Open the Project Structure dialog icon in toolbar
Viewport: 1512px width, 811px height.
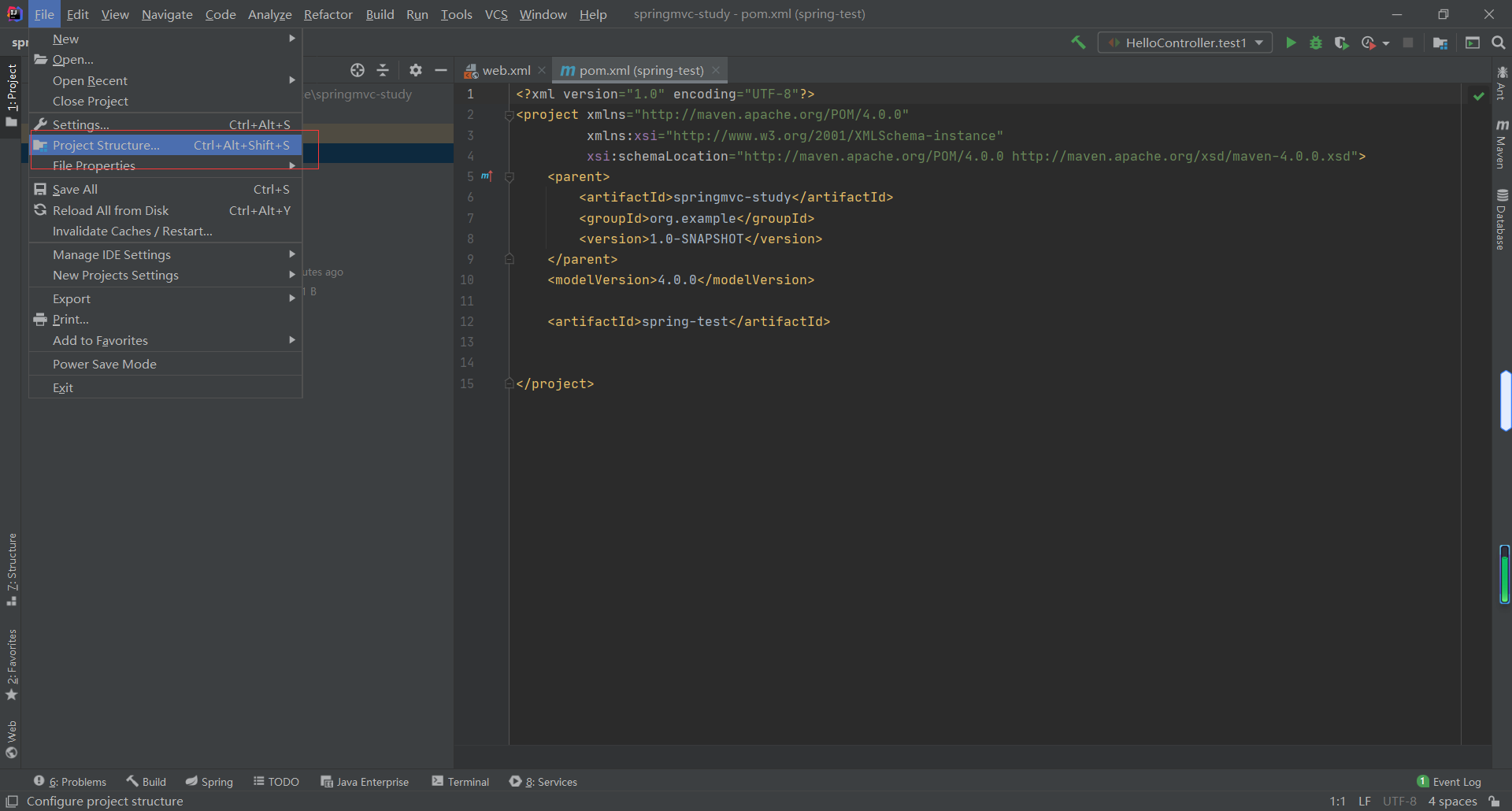(1440, 43)
